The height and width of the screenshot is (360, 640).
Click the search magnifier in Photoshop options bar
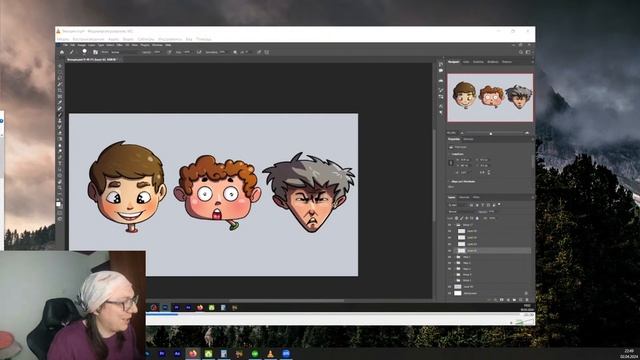coord(521,52)
